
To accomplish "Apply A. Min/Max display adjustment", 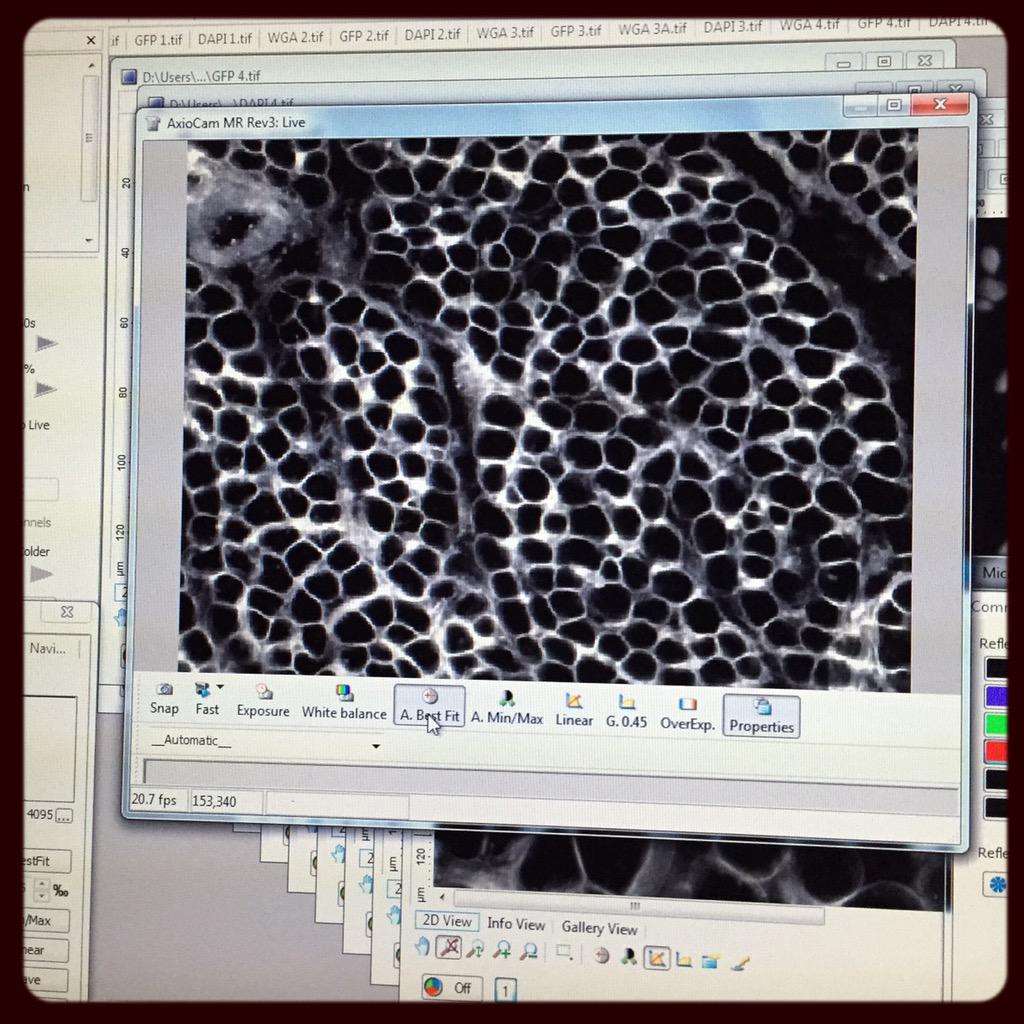I will [x=507, y=708].
